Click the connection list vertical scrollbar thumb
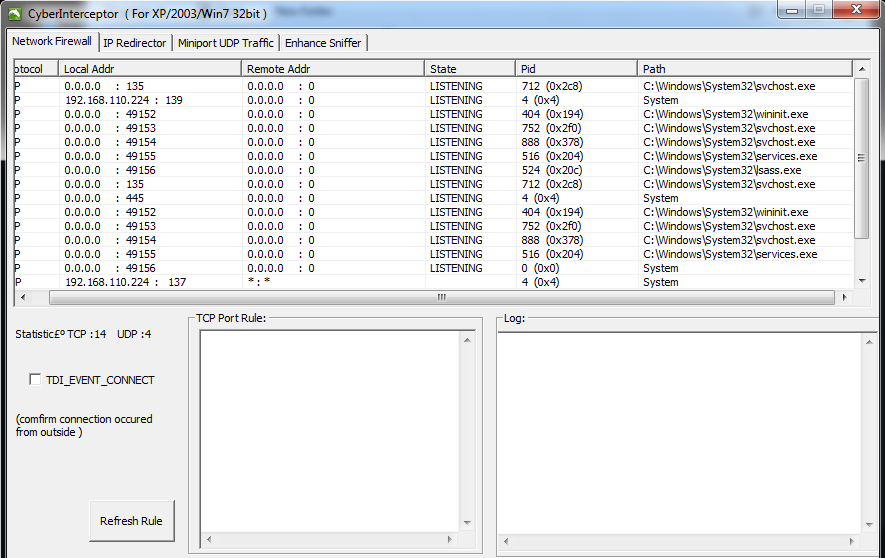885x558 pixels. 861,159
